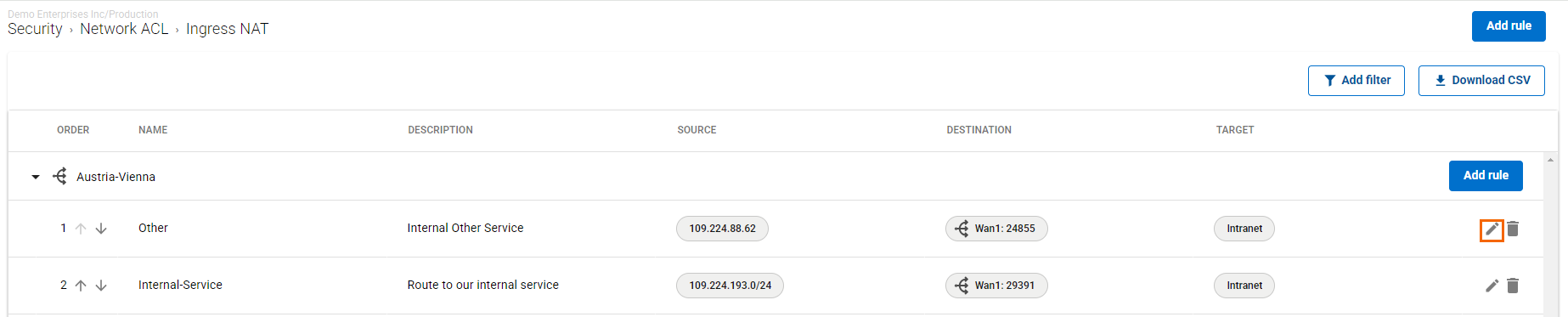Download the rules as CSV
The width and height of the screenshot is (1568, 317).
[x=1481, y=81]
